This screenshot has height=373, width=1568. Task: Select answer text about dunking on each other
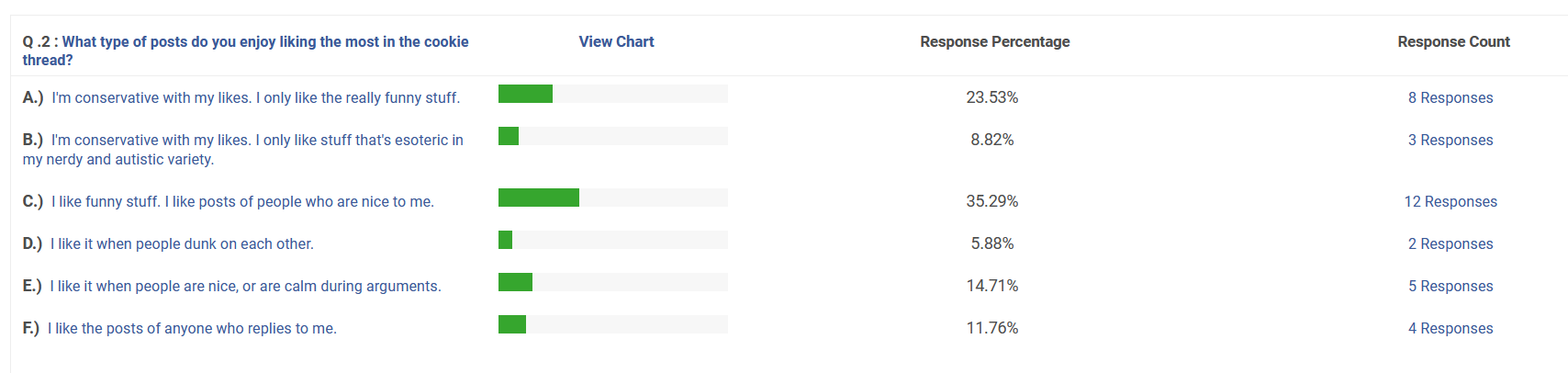click(182, 243)
